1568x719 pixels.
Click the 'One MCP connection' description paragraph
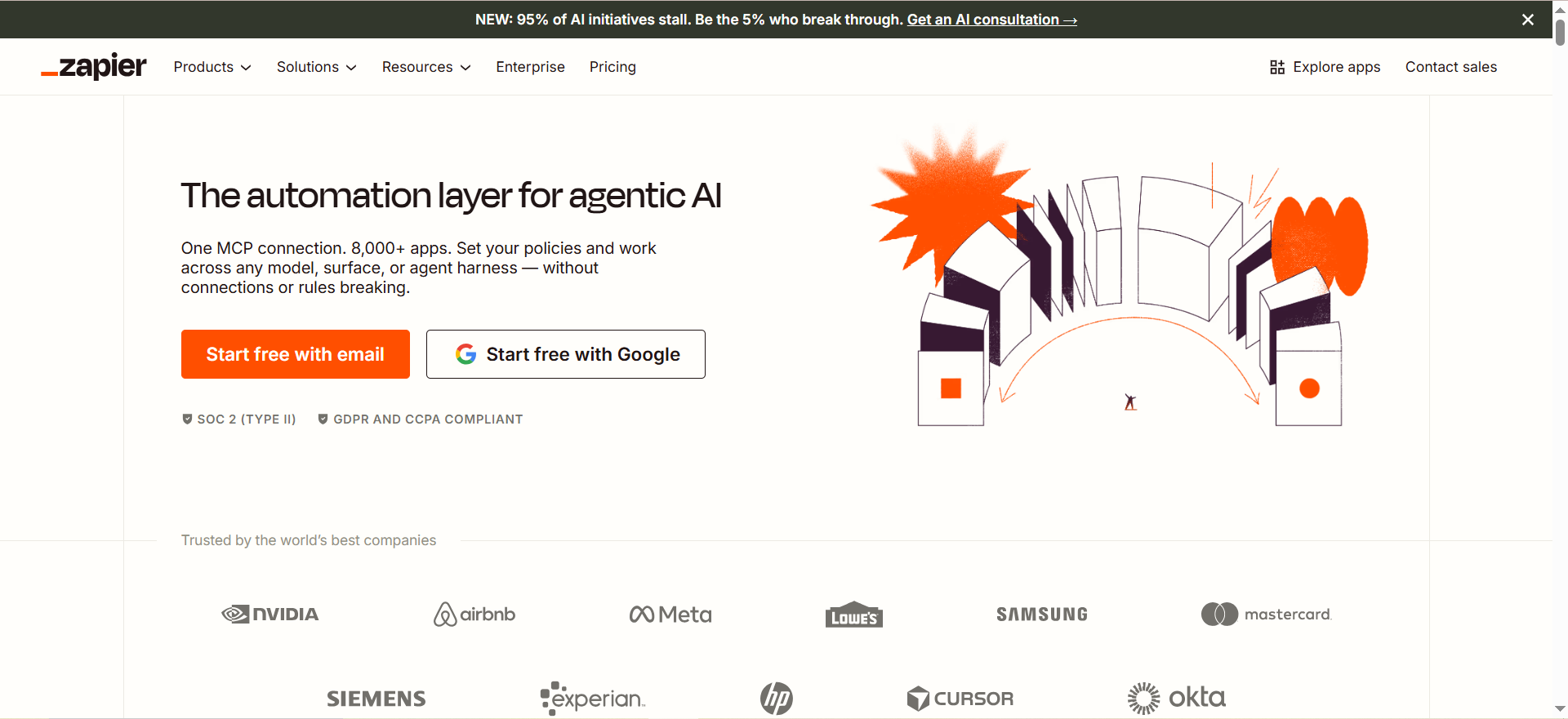[418, 268]
